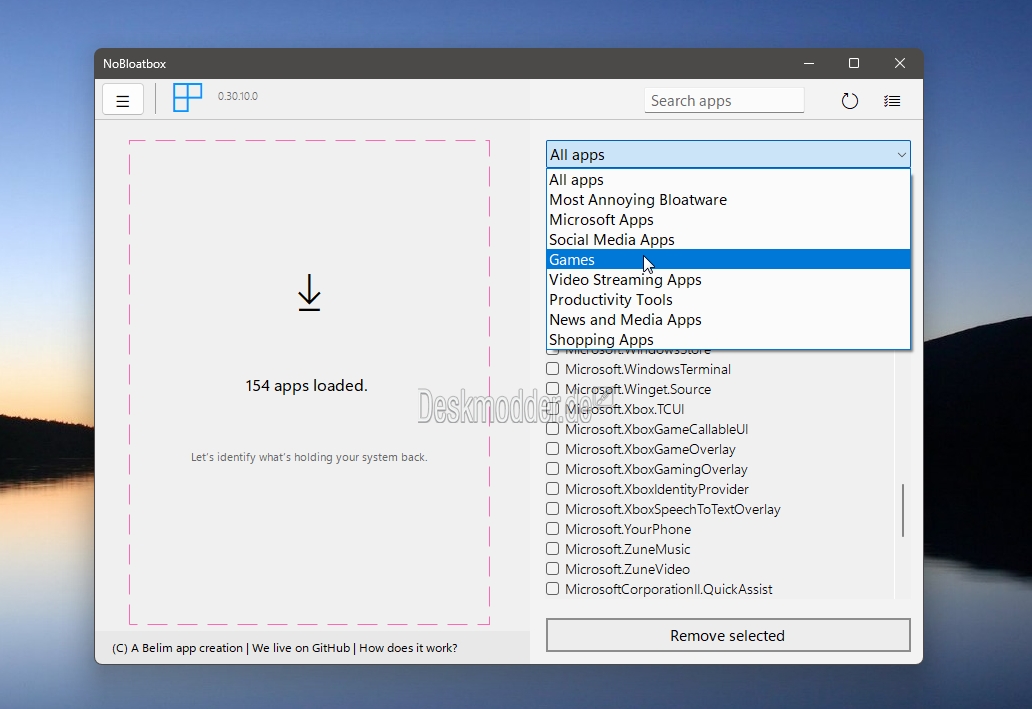Mark Microsoft.YourPhone for removal
1032x709 pixels.
(553, 529)
